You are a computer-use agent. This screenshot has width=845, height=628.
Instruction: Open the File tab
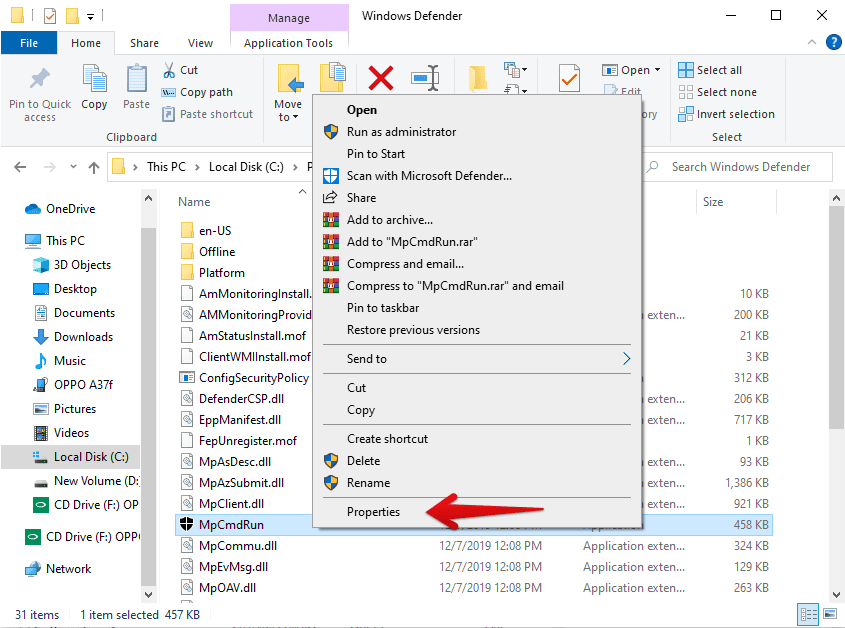pos(29,43)
